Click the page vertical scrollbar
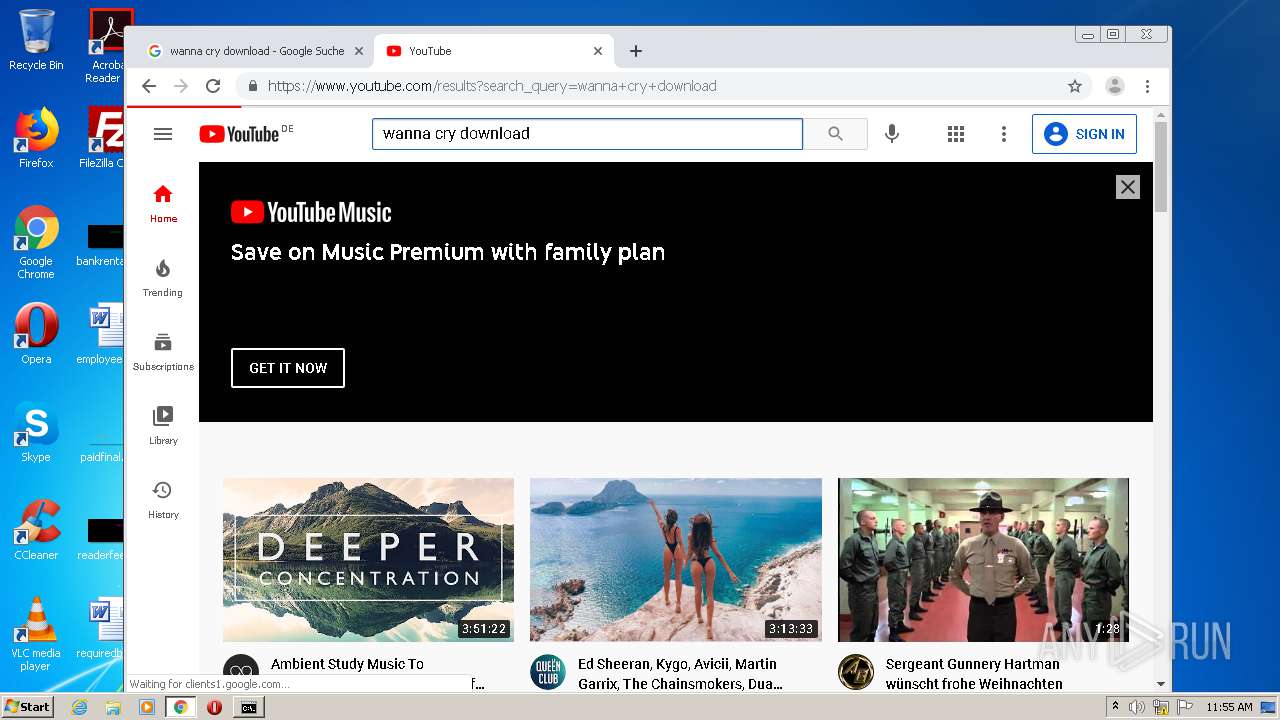The image size is (1280, 720). [1161, 165]
